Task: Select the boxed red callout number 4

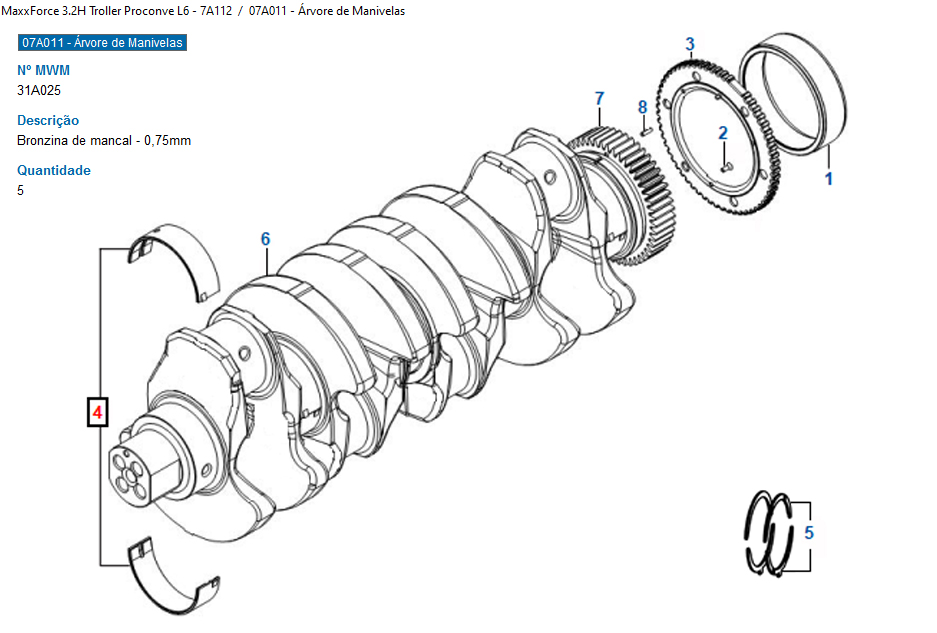Action: 98,411
